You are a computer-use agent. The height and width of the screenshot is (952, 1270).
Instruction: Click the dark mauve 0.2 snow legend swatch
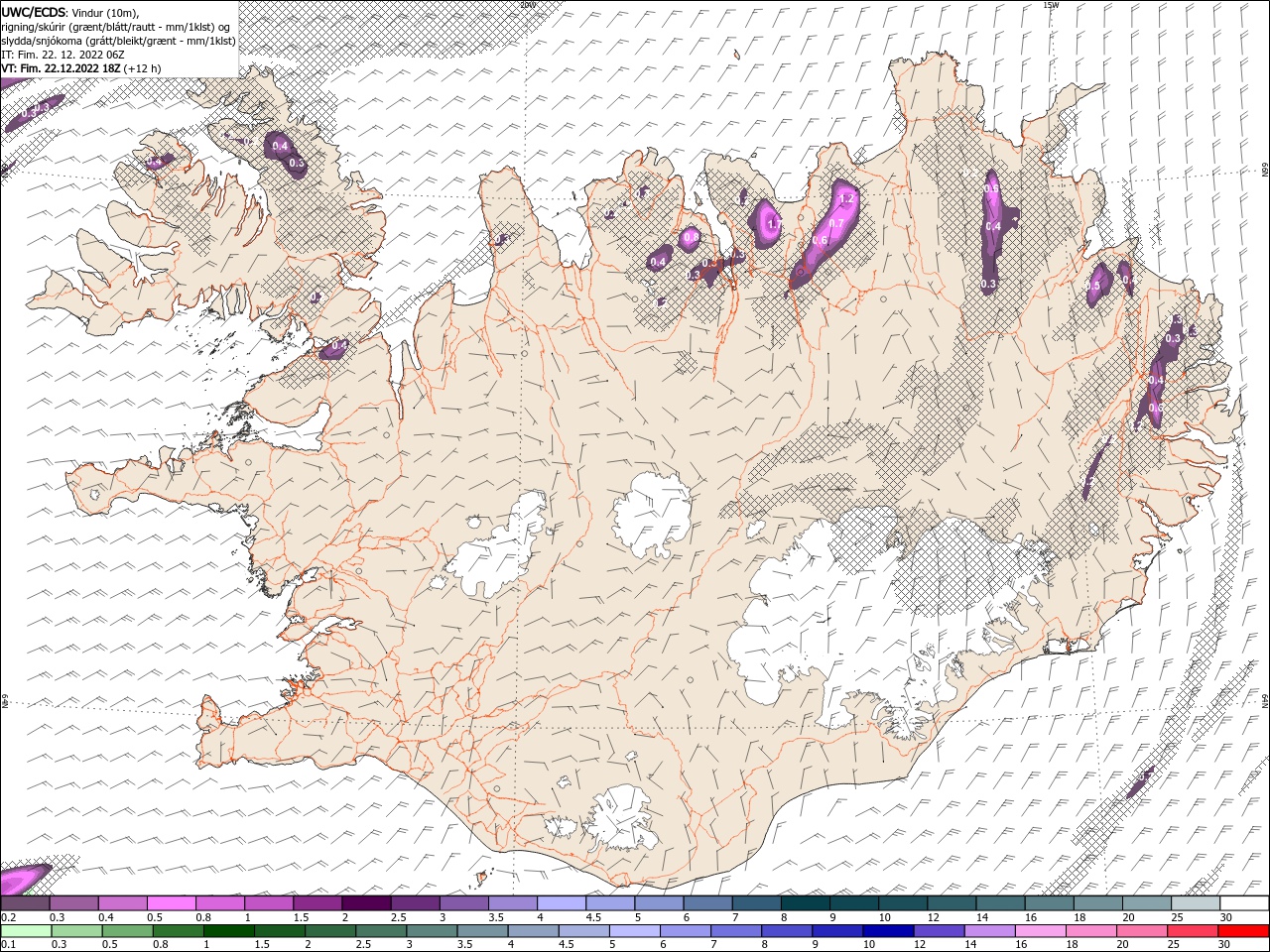[25, 903]
